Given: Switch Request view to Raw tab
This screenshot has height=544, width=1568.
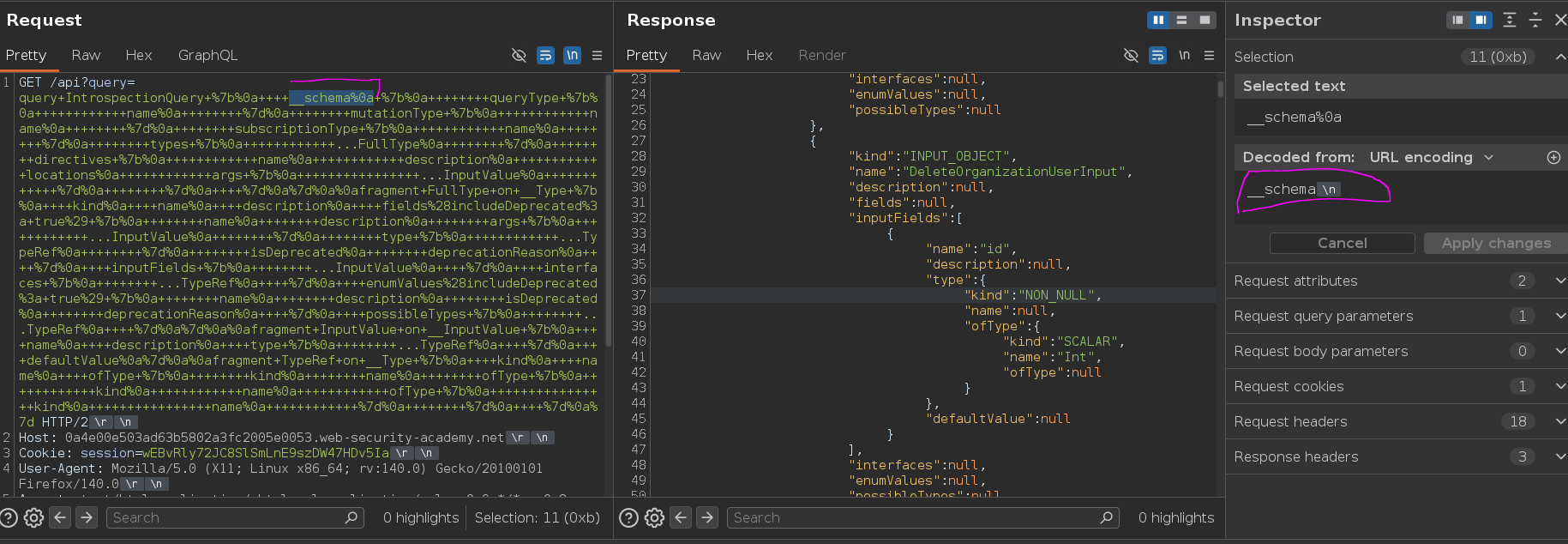Looking at the screenshot, I should 86,55.
